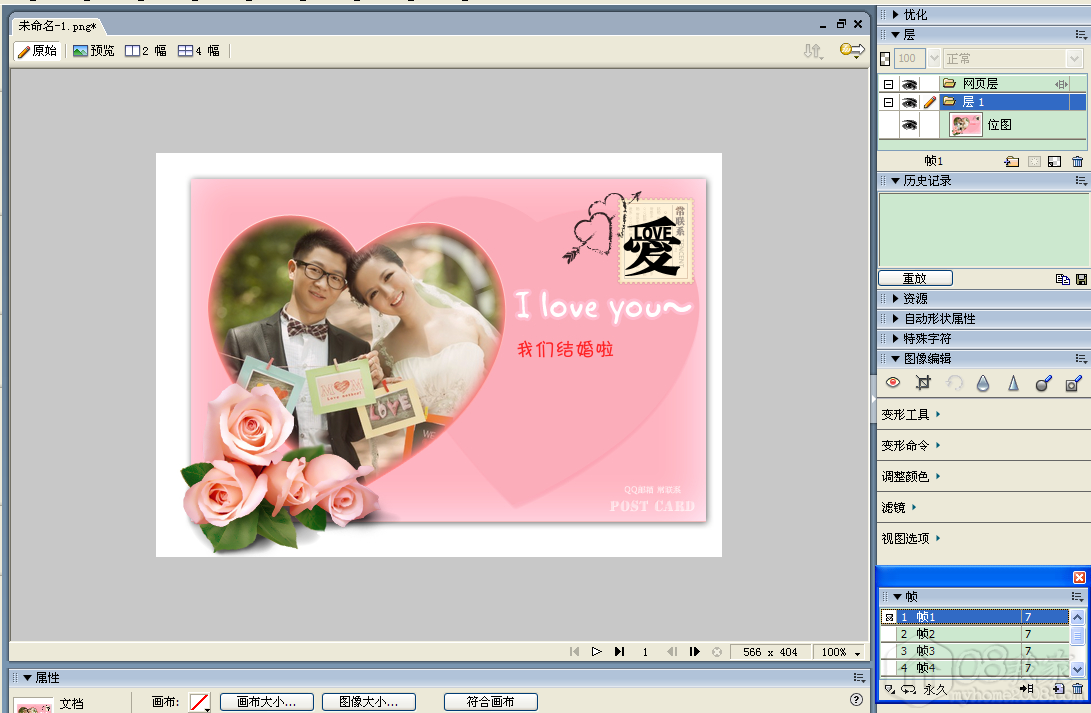This screenshot has width=1091, height=713.
Task: Click the 画布大小 button
Action: click(266, 702)
